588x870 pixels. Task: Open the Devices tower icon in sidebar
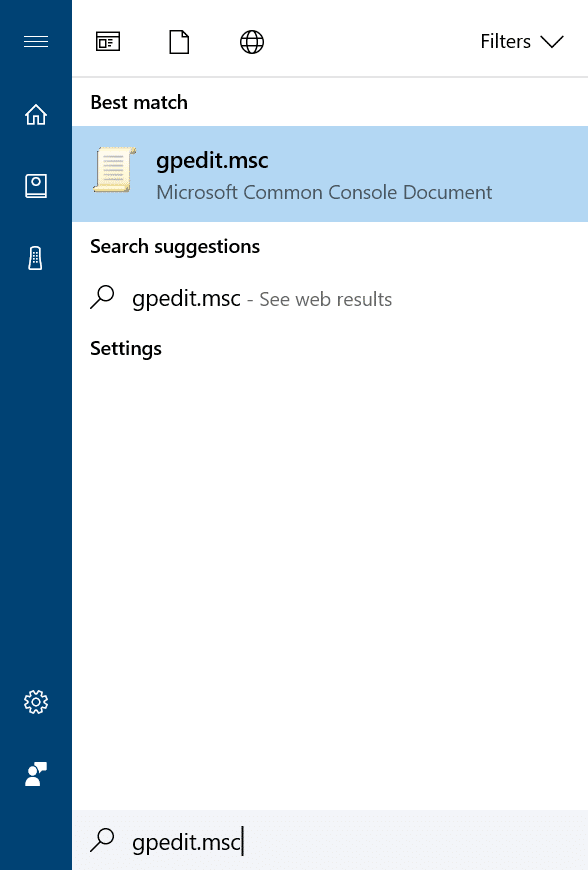click(36, 258)
